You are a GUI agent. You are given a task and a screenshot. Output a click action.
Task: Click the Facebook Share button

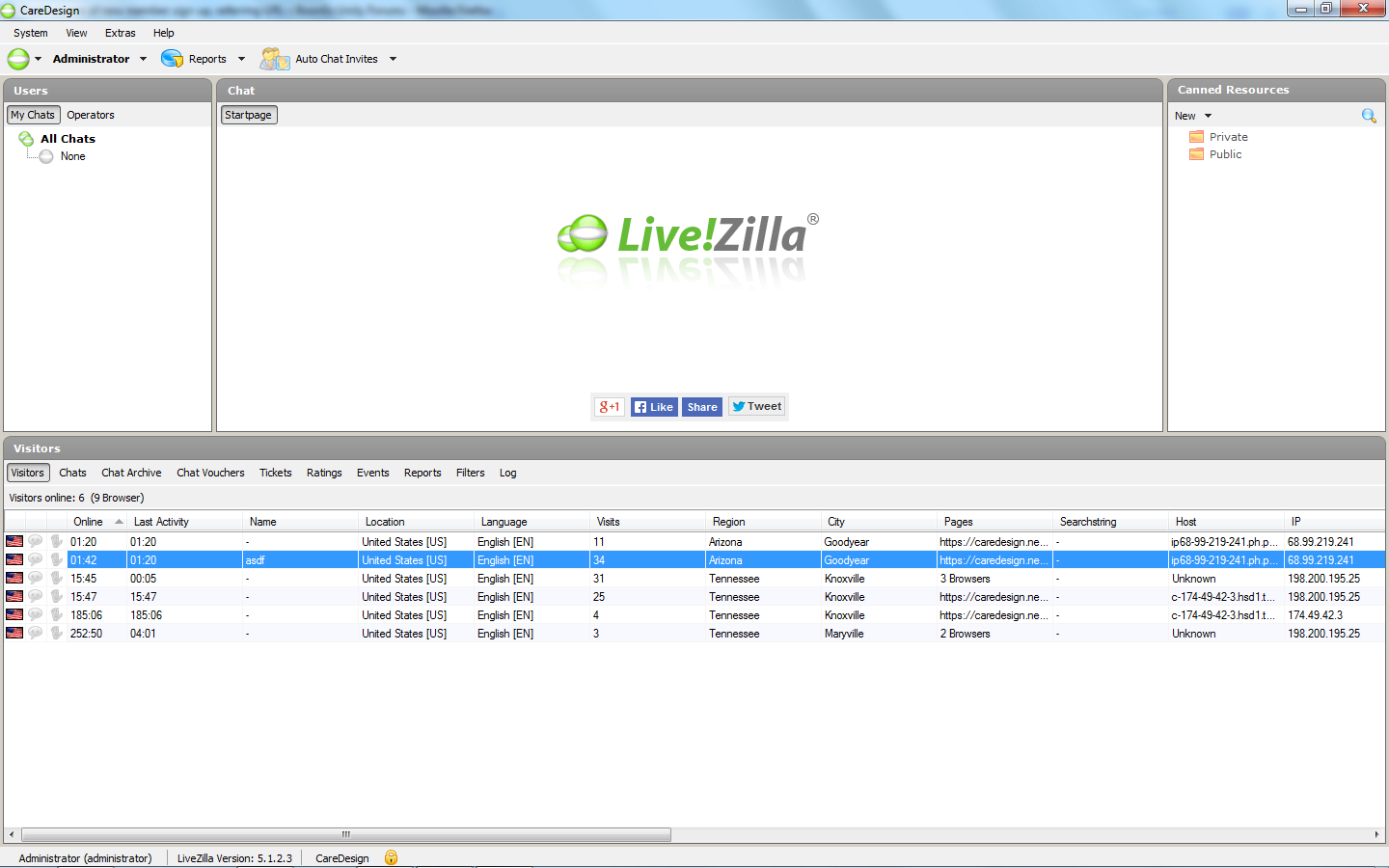coord(702,407)
